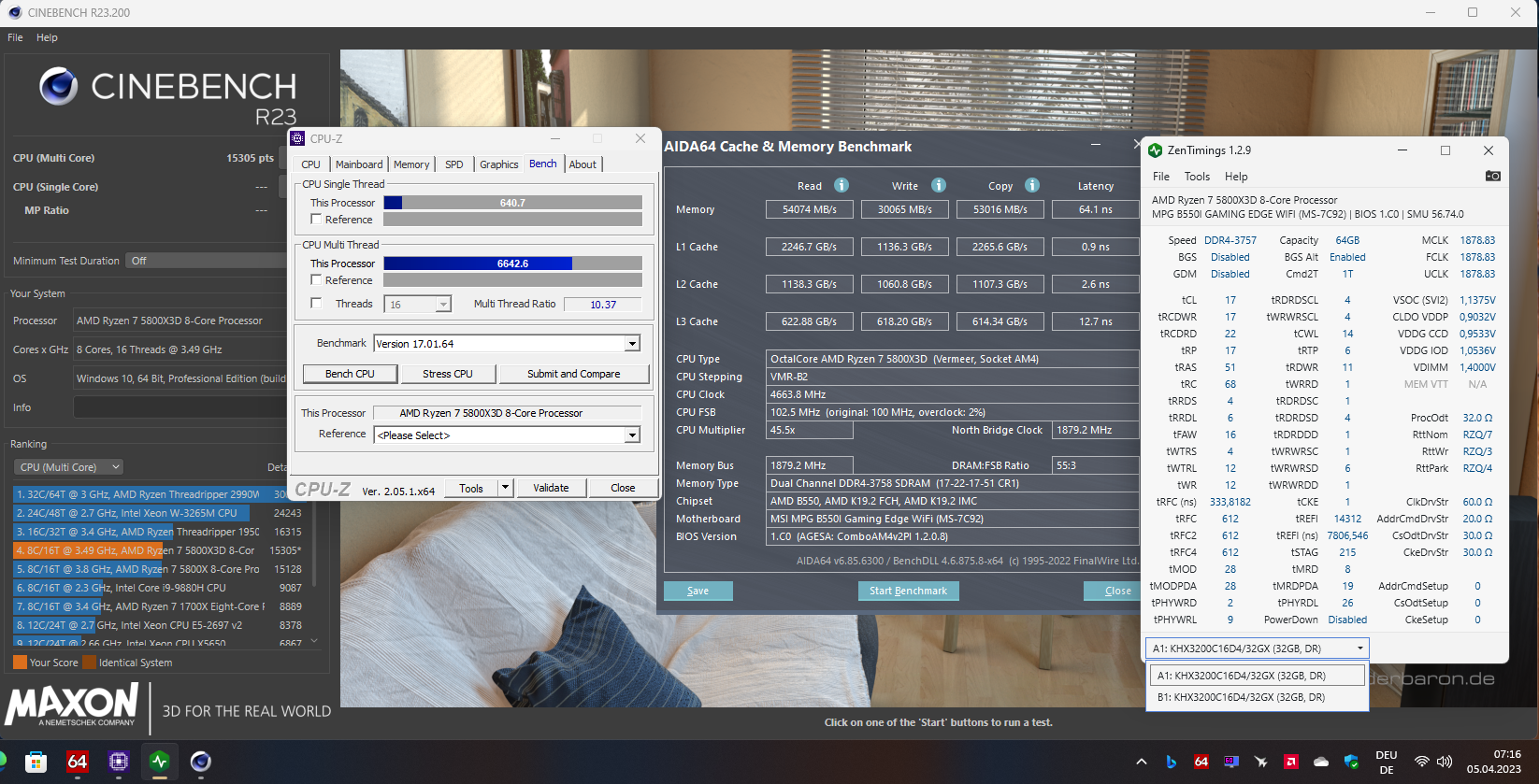Click the ZenTimings title bar icon

[1156, 150]
